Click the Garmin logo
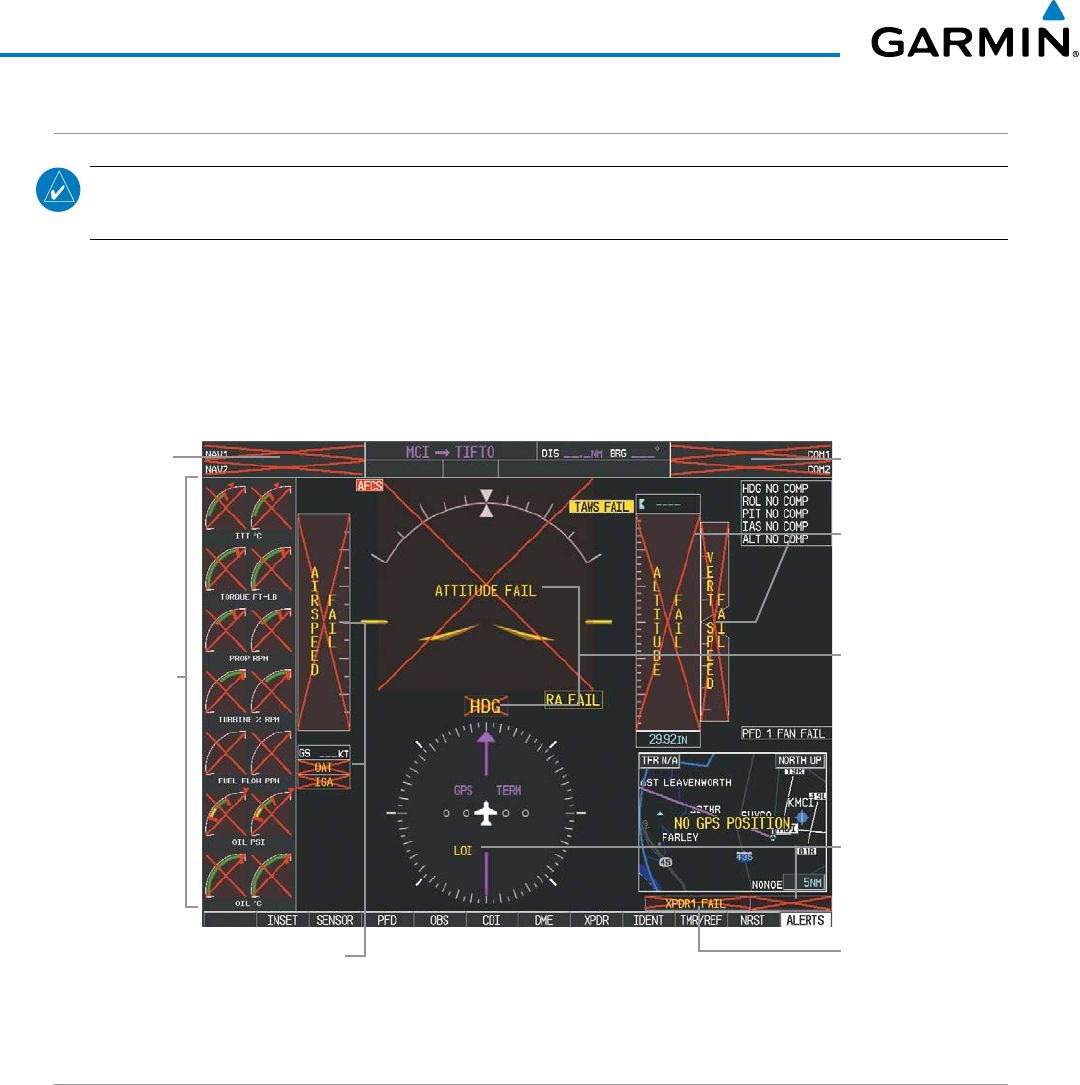 [974, 30]
